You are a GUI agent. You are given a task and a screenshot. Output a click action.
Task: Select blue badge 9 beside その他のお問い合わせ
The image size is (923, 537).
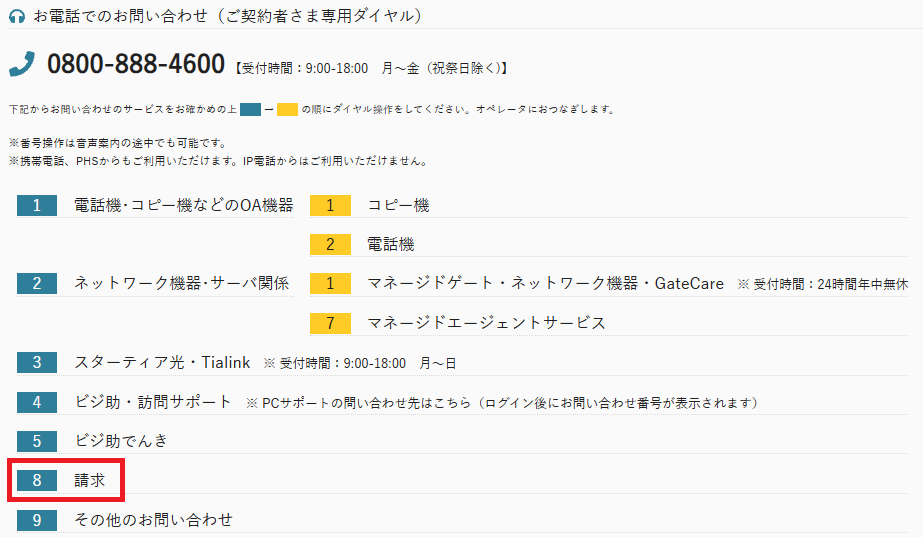(x=37, y=520)
